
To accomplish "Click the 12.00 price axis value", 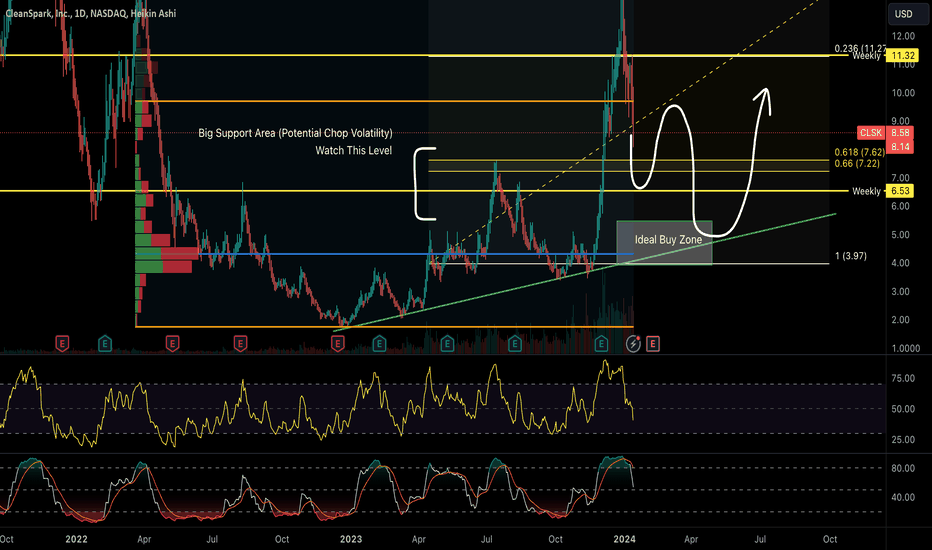I will pos(903,36).
